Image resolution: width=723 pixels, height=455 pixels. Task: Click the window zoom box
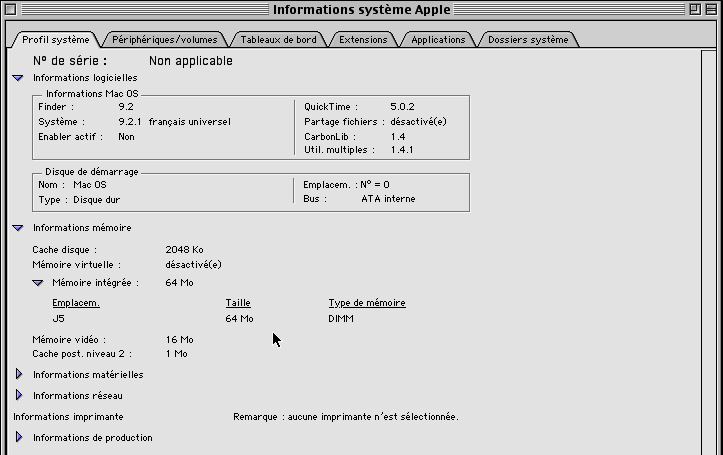click(x=695, y=9)
